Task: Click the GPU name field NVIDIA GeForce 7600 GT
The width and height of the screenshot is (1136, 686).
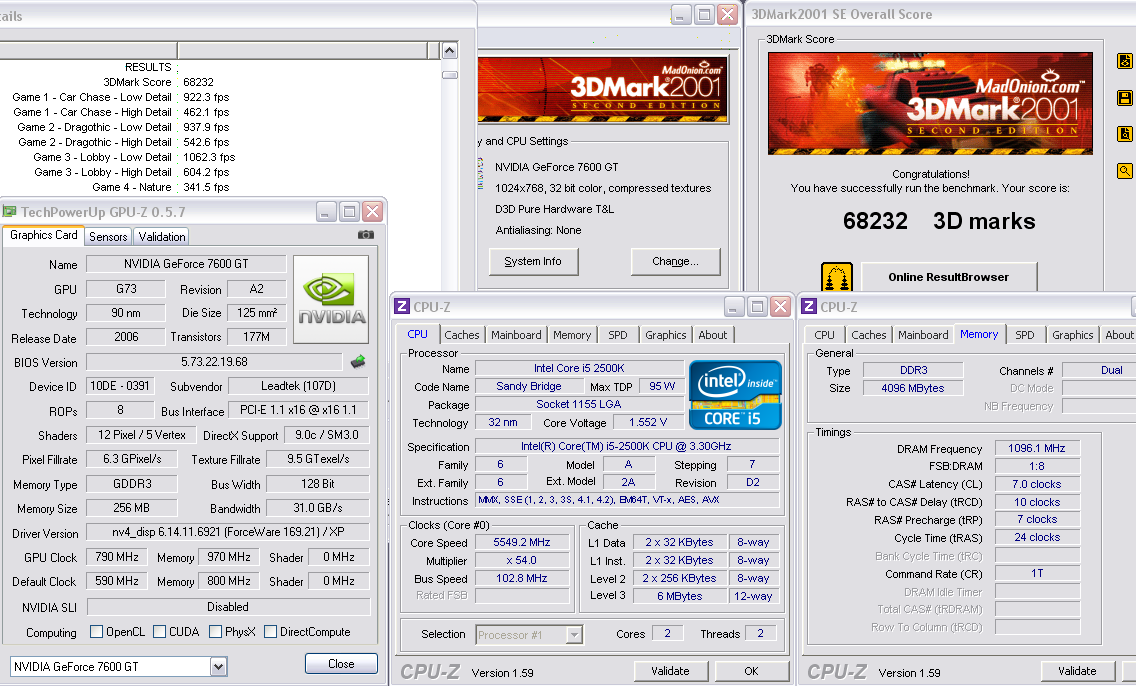Action: tap(186, 264)
